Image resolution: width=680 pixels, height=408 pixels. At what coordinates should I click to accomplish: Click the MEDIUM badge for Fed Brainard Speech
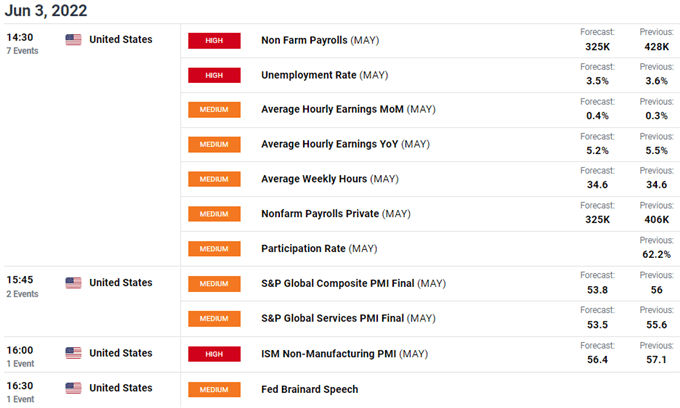click(x=214, y=389)
